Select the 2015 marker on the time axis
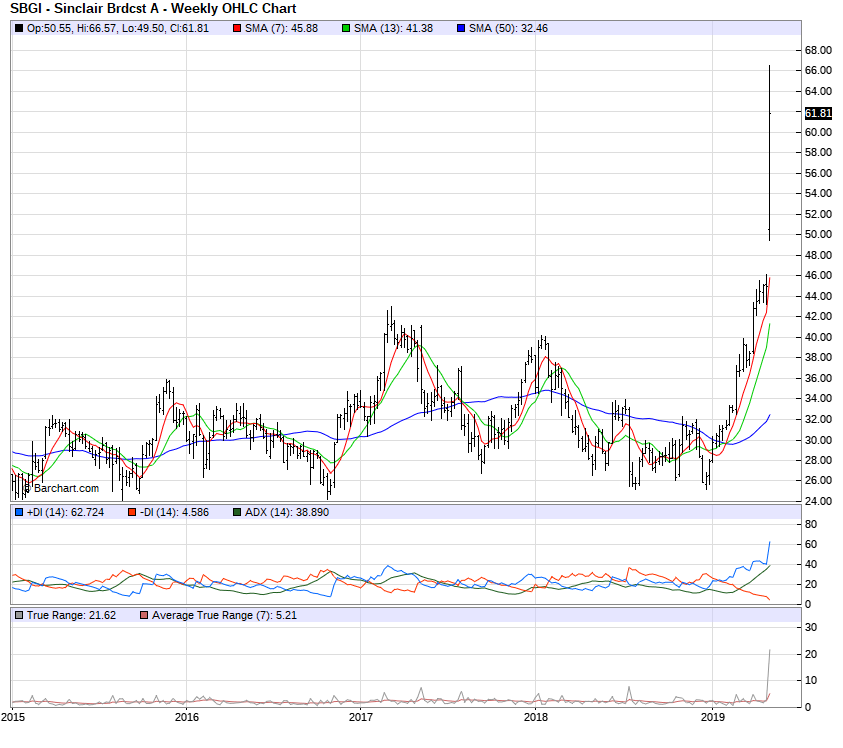 [x=13, y=717]
